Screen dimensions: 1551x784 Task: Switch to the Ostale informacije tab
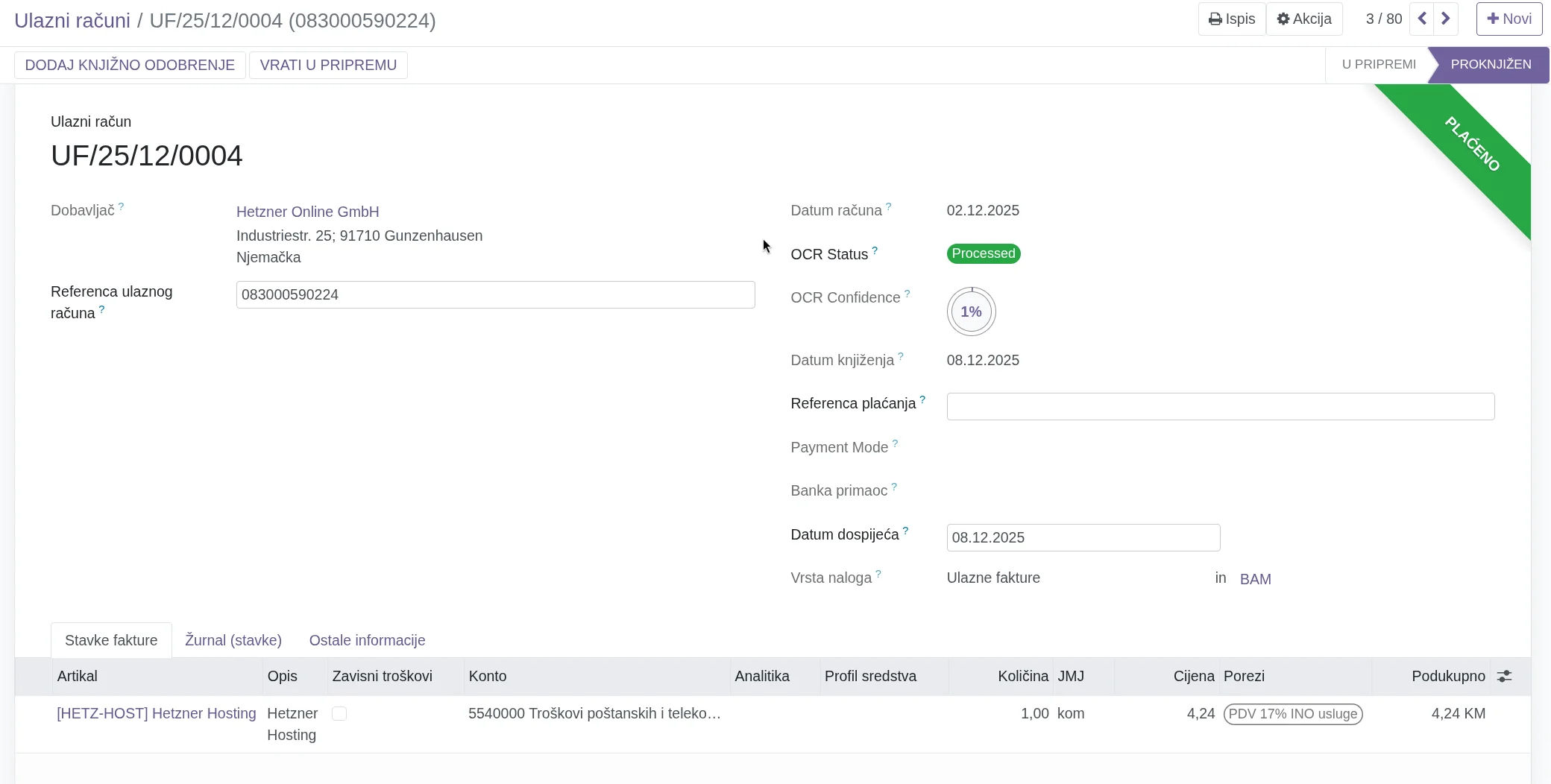click(x=367, y=640)
